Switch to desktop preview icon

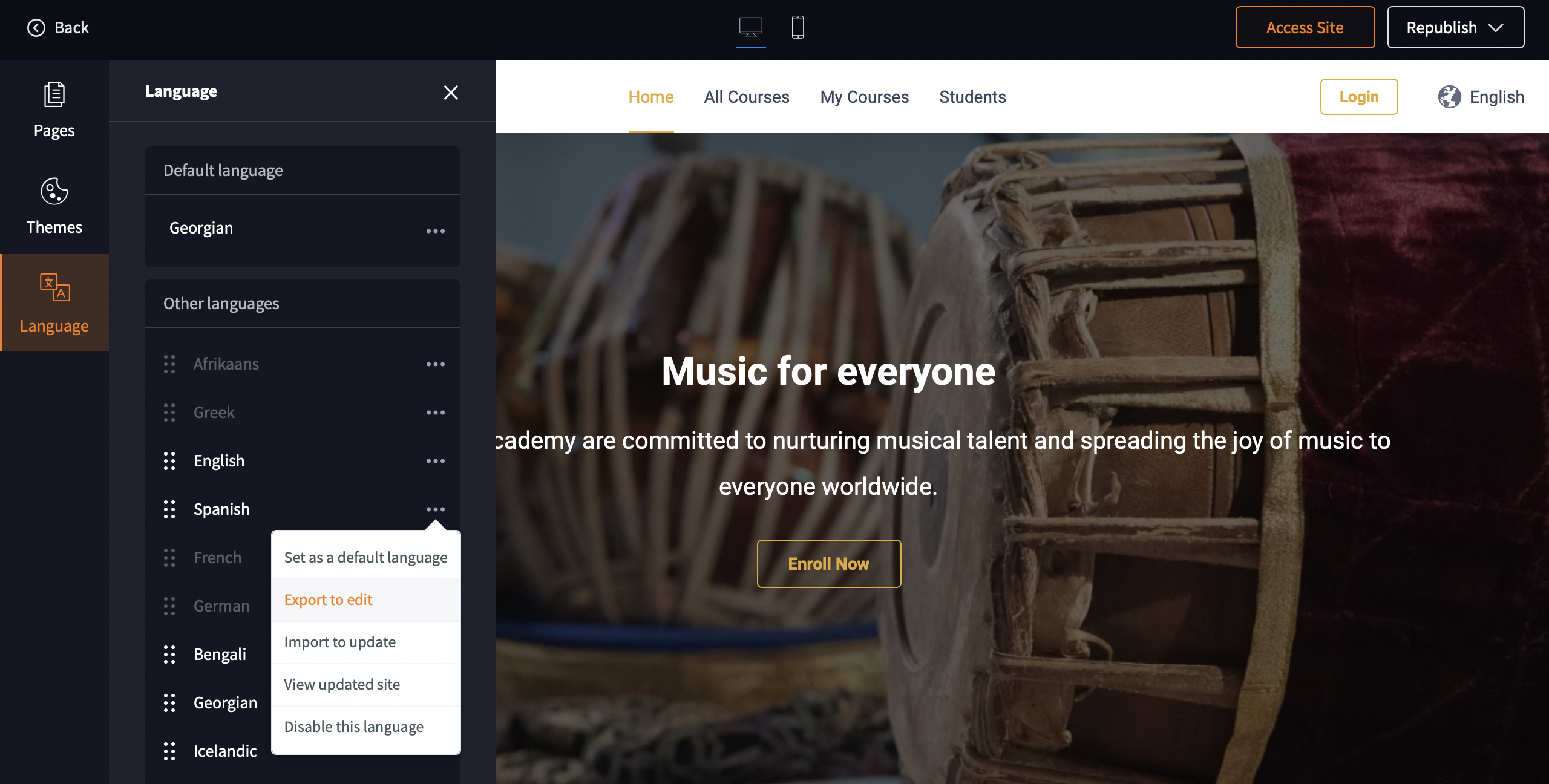(x=750, y=27)
